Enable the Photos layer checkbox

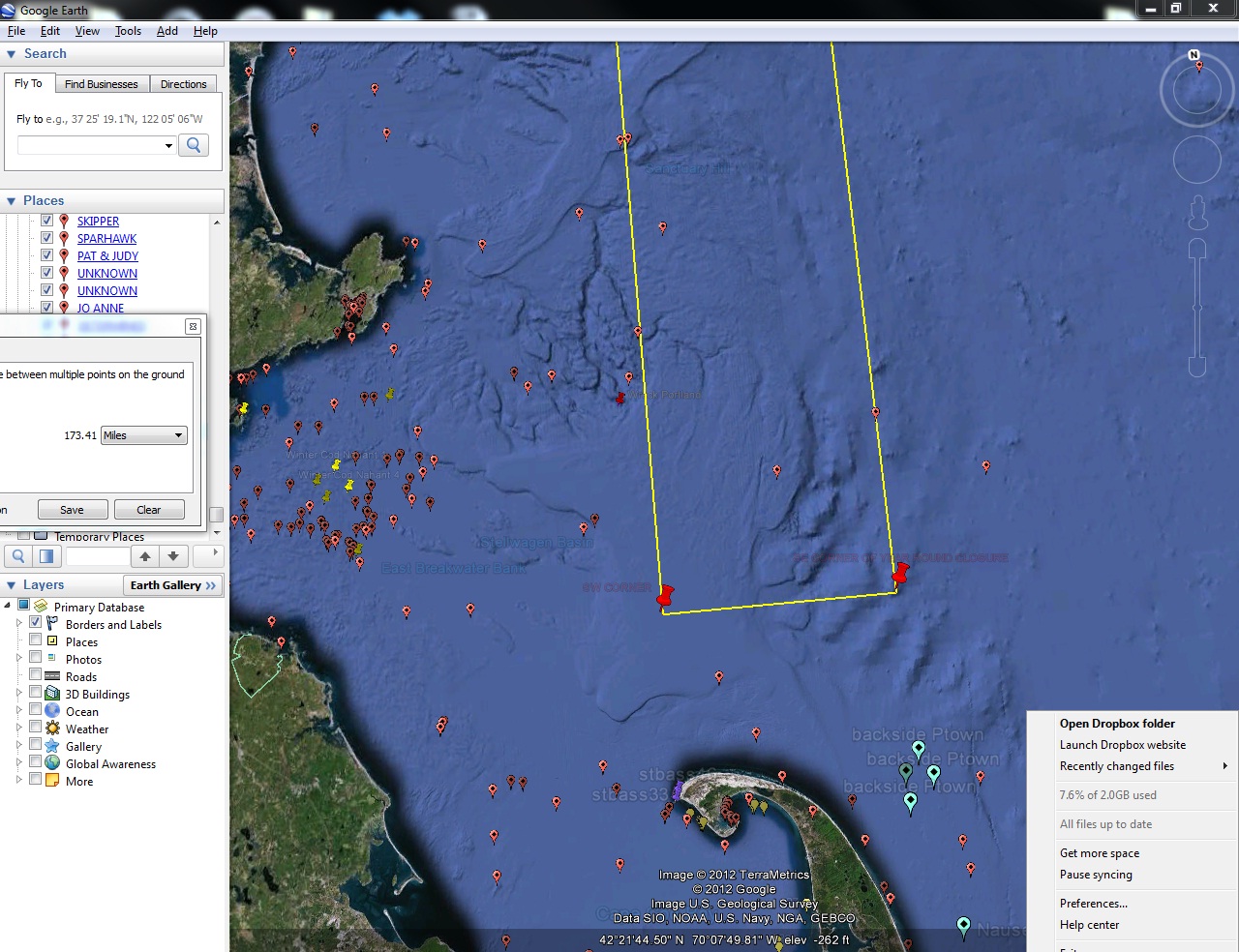(35, 657)
